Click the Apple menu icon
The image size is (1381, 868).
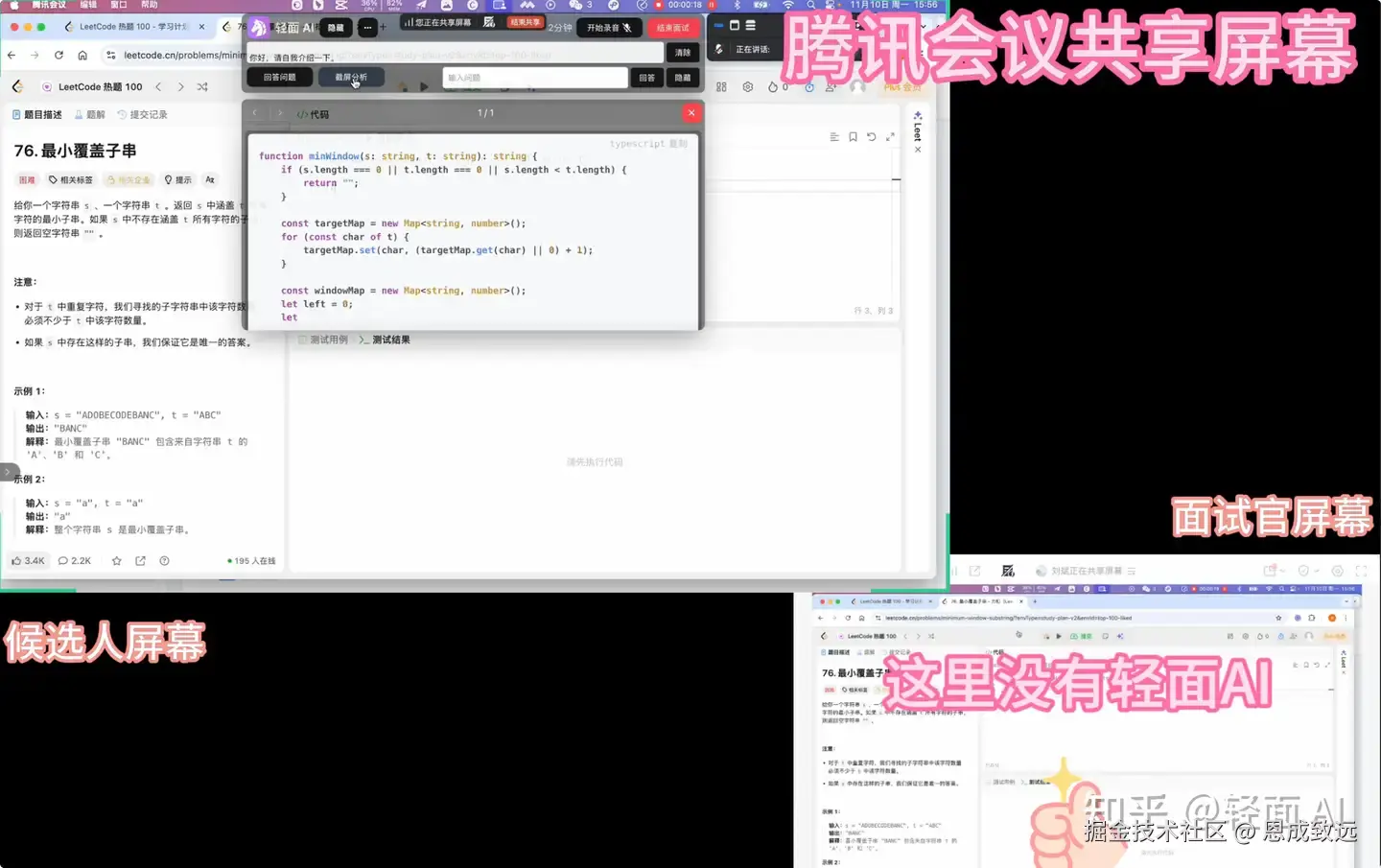click(x=13, y=5)
